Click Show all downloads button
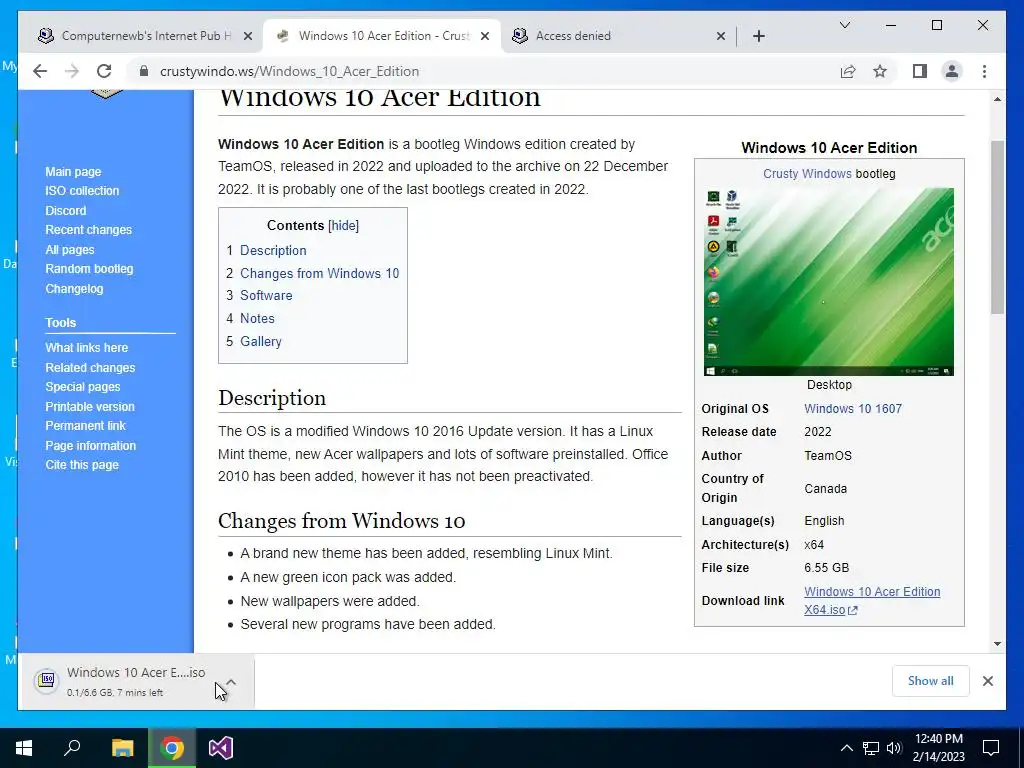 pos(931,680)
